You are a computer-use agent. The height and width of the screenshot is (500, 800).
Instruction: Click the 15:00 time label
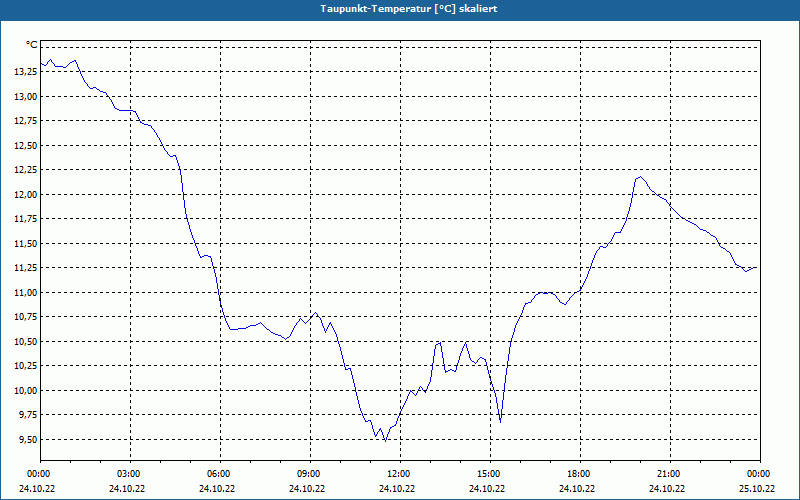pyautogui.click(x=490, y=474)
